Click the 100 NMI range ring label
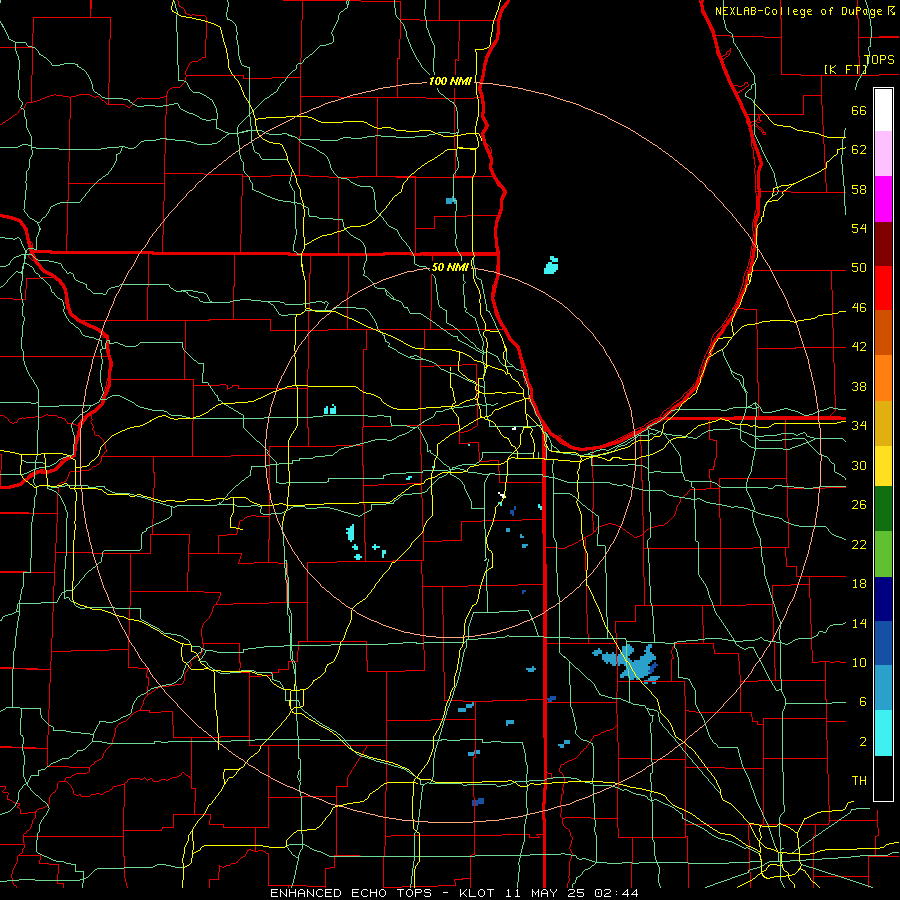 pyautogui.click(x=450, y=82)
